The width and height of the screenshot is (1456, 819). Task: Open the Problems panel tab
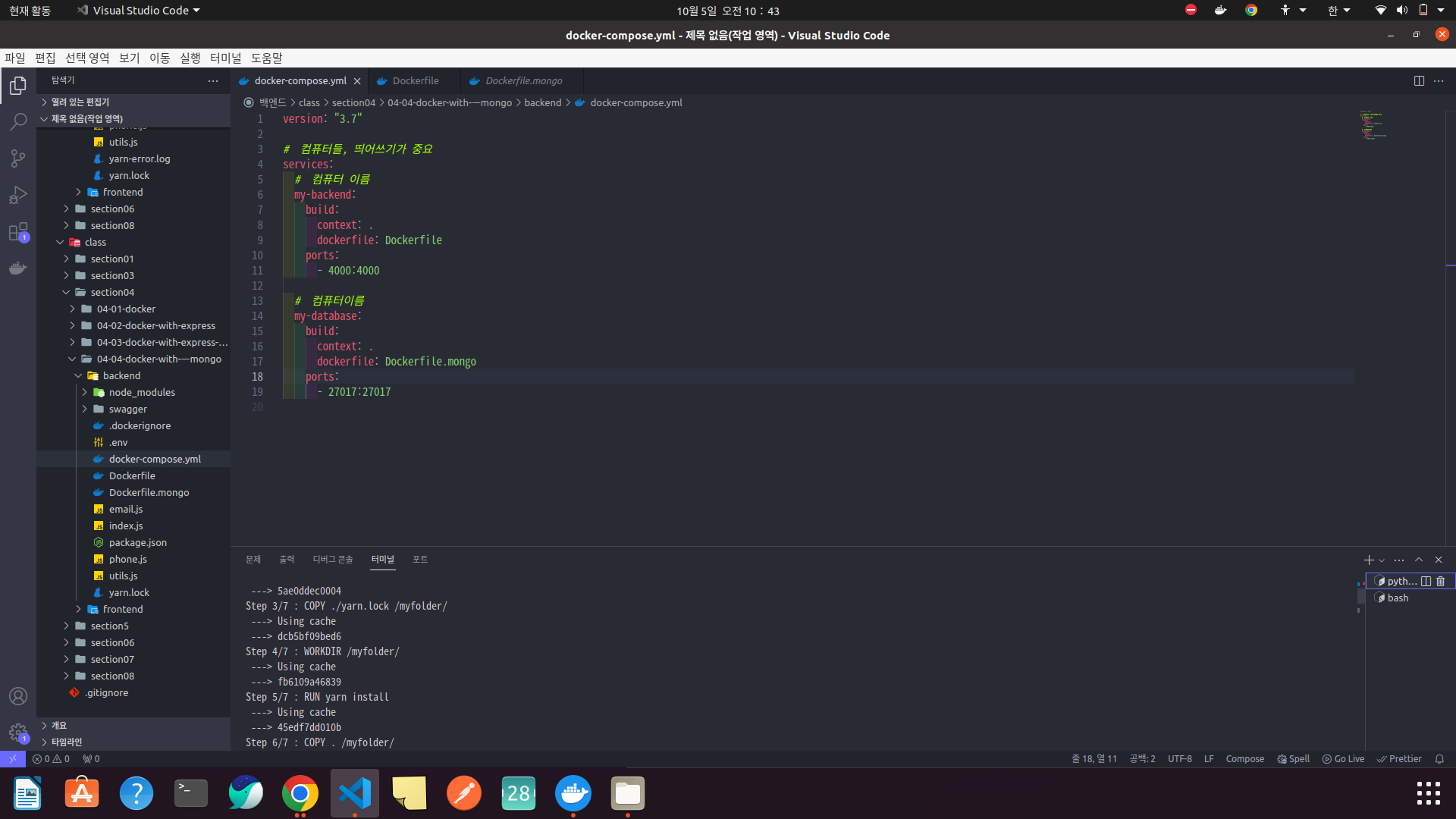(253, 560)
